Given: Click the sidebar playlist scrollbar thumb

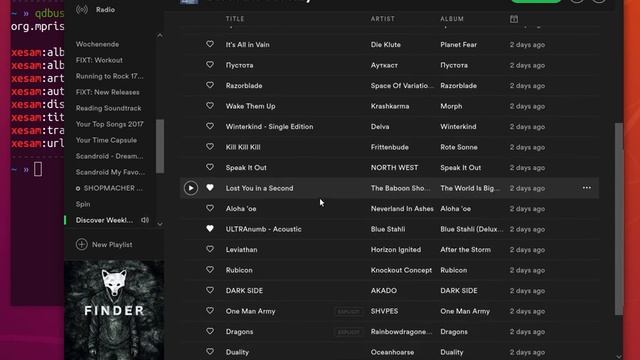Looking at the screenshot, I should click(160, 146).
